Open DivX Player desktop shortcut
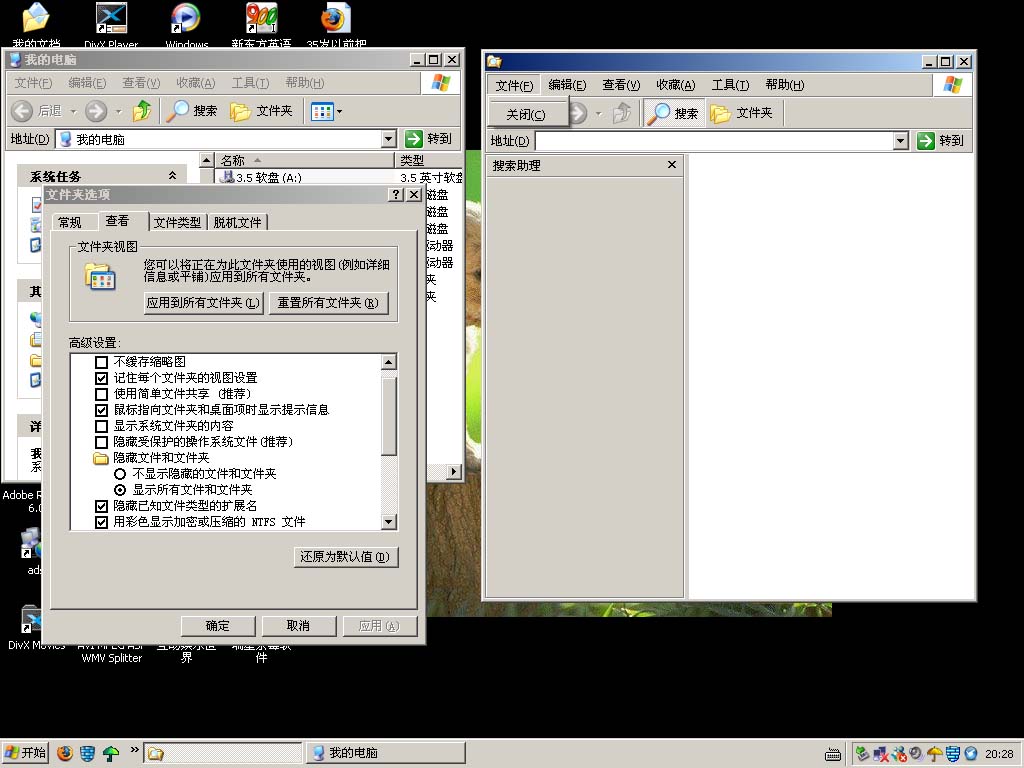Image resolution: width=1024 pixels, height=768 pixels. pos(111,25)
